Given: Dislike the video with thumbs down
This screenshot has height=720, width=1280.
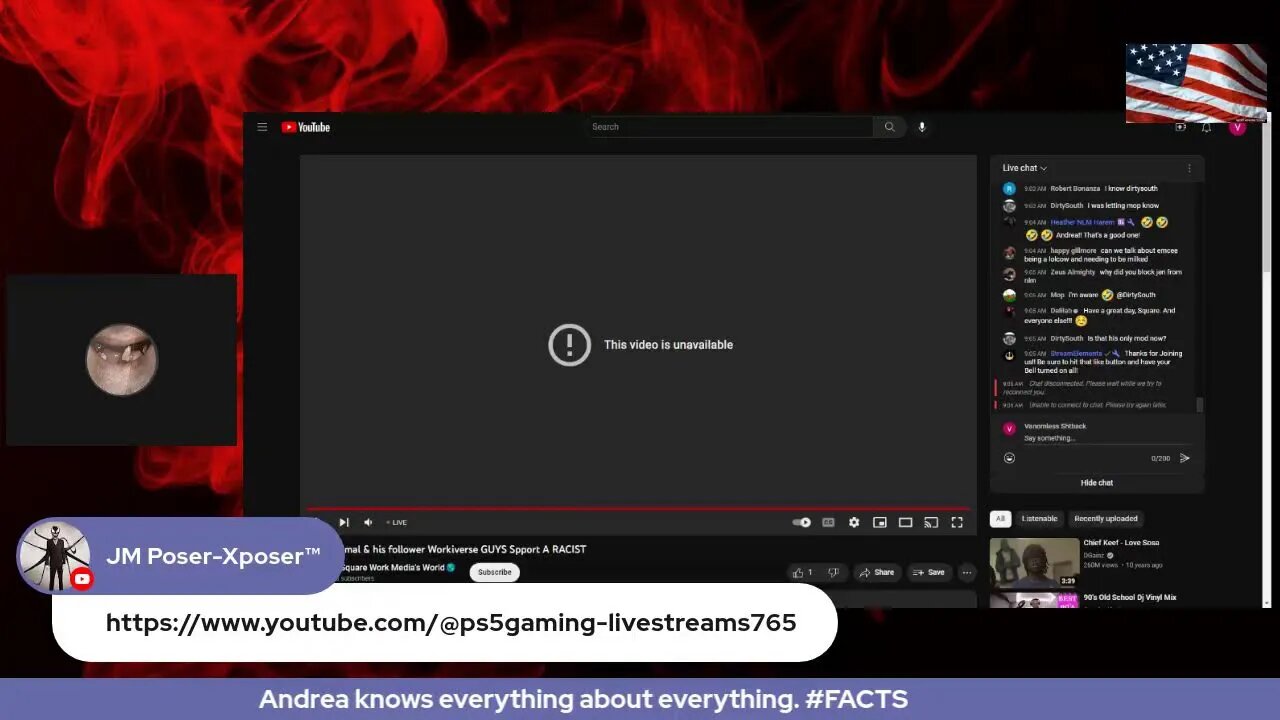Looking at the screenshot, I should point(832,573).
